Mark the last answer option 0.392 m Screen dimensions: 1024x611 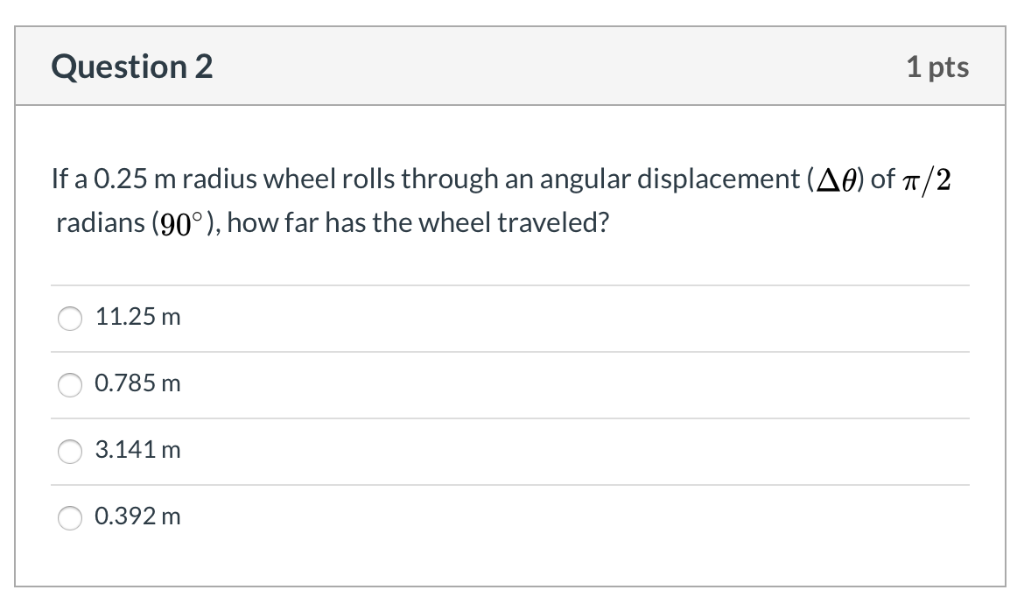click(68, 517)
